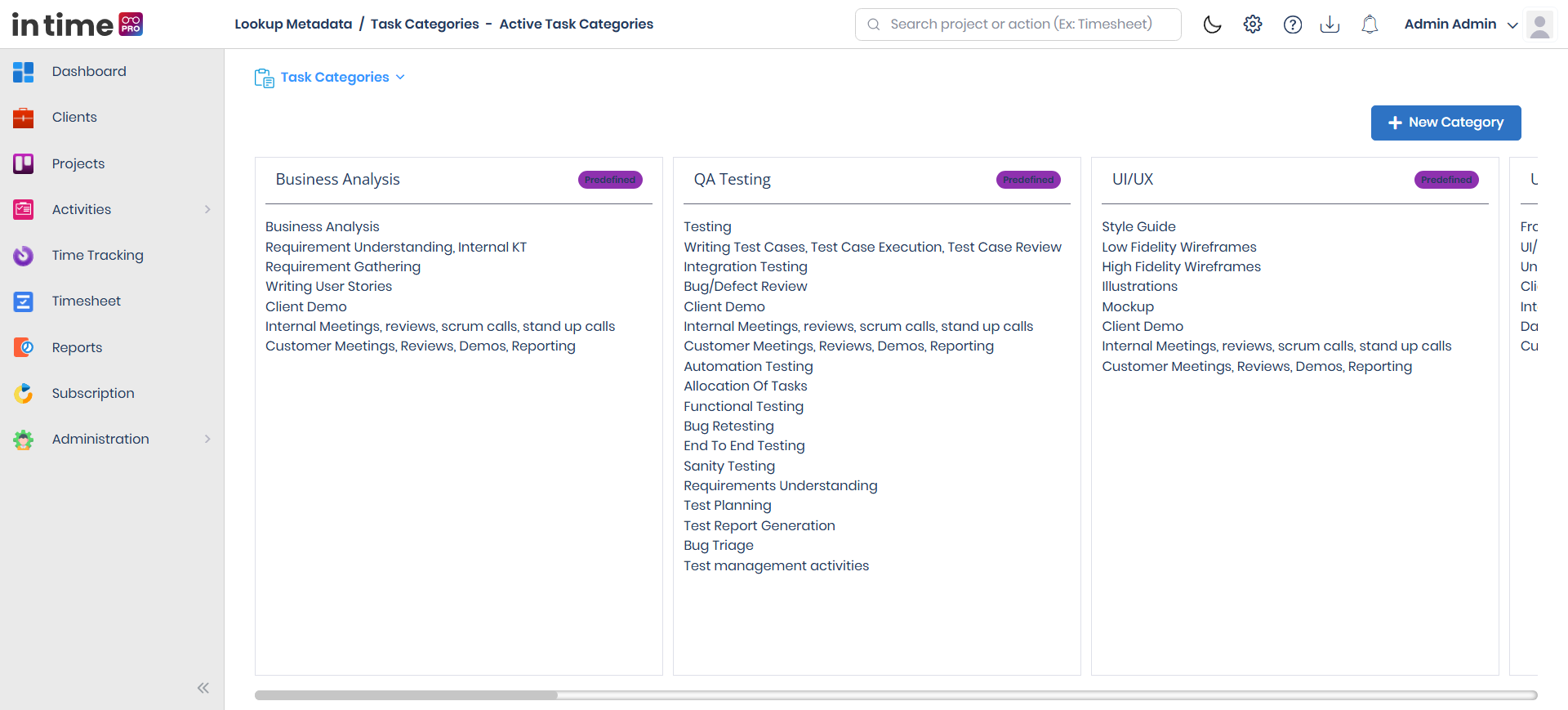Open the Admin Admin user menu
This screenshot has height=710, width=1568.
click(x=1461, y=25)
